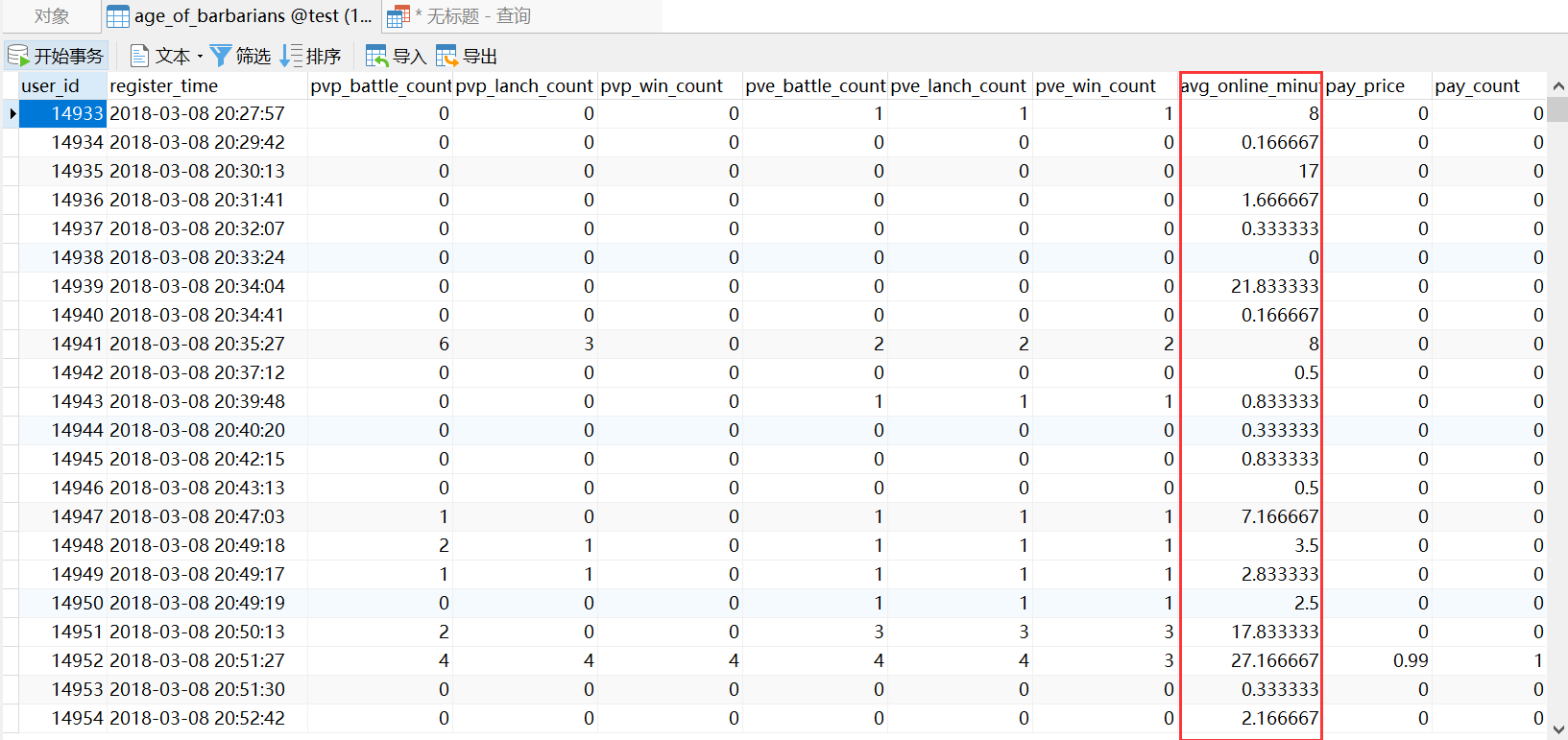Select the cell with user_id 14952
Viewport: 1568px width, 740px height.
click(62, 660)
